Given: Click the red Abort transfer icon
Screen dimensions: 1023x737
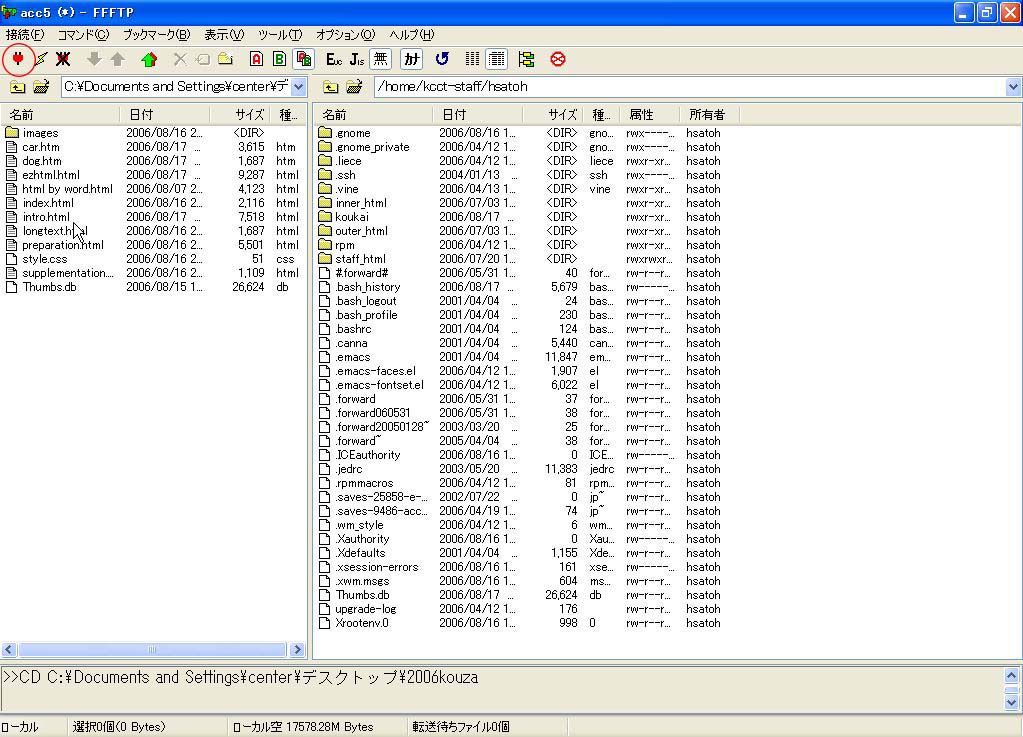Looking at the screenshot, I should pyautogui.click(x=558, y=59).
